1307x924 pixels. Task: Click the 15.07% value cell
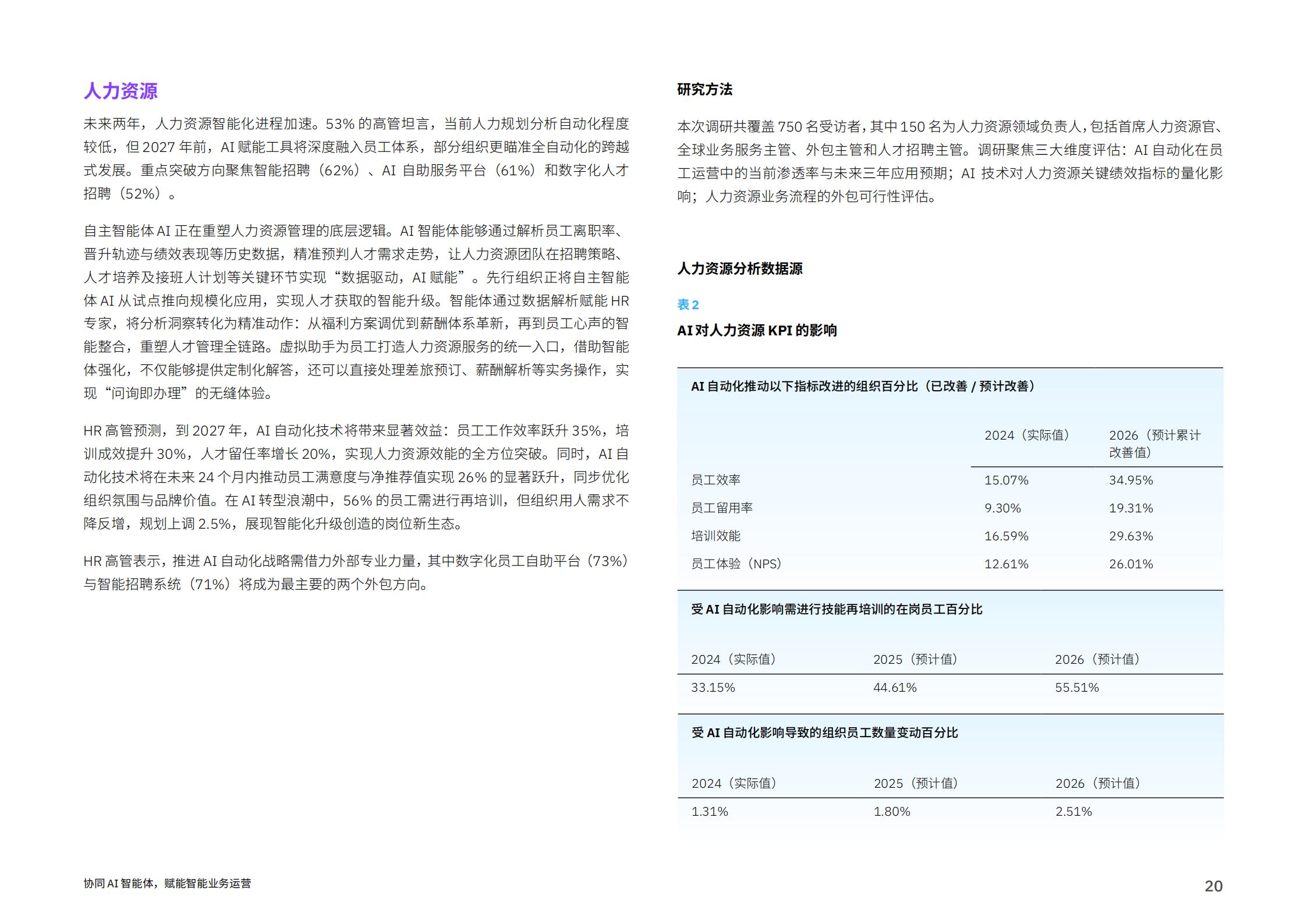(1006, 480)
